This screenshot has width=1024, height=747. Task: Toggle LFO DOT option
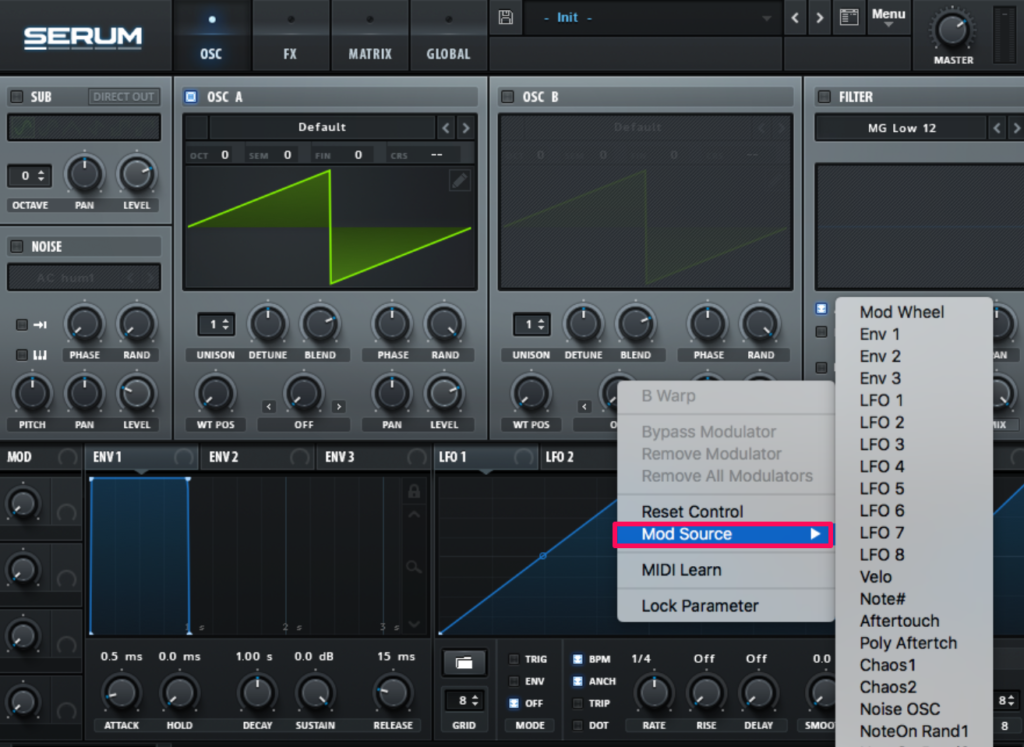tap(577, 725)
